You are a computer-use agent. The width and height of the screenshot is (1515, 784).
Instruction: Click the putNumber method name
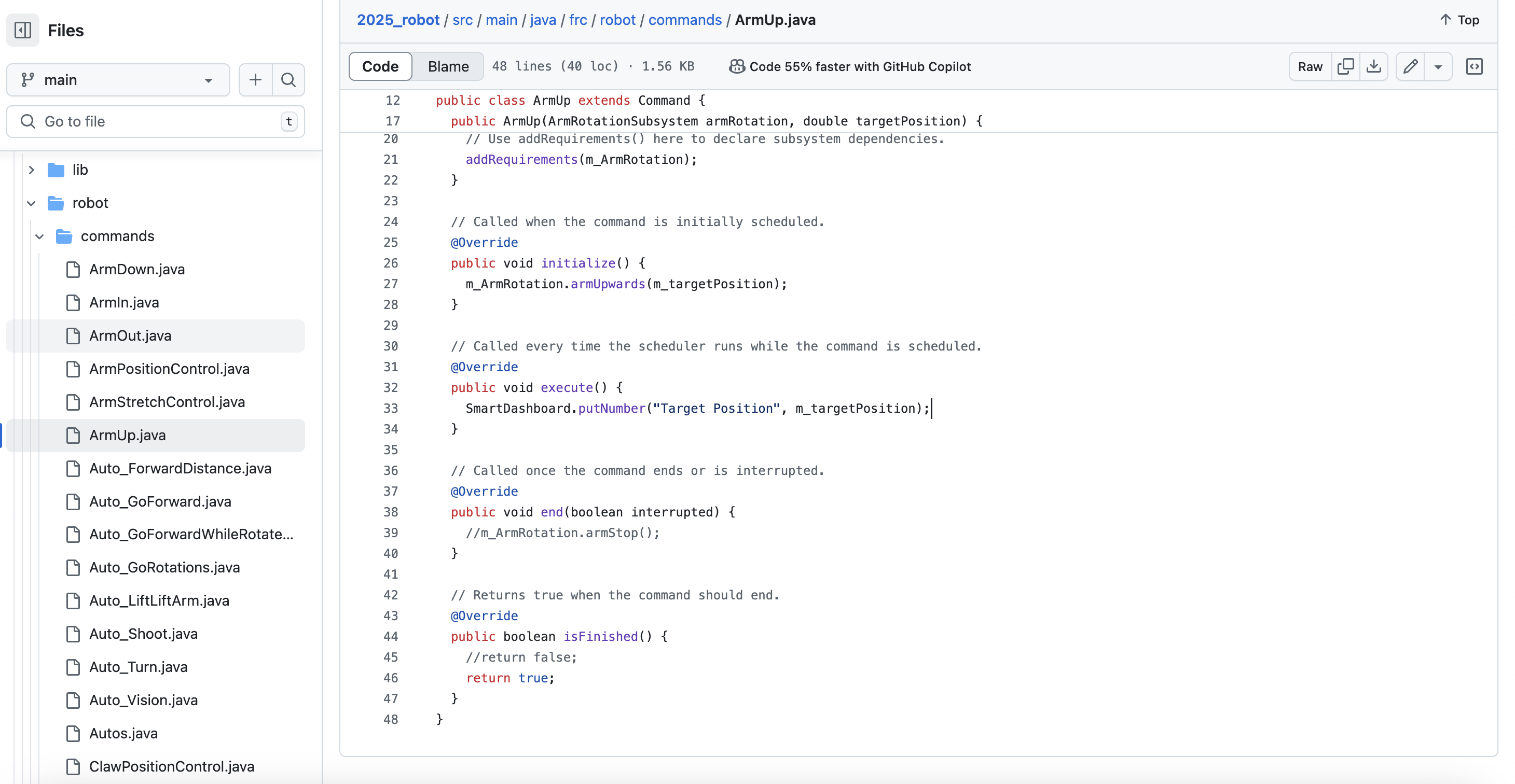click(x=612, y=409)
